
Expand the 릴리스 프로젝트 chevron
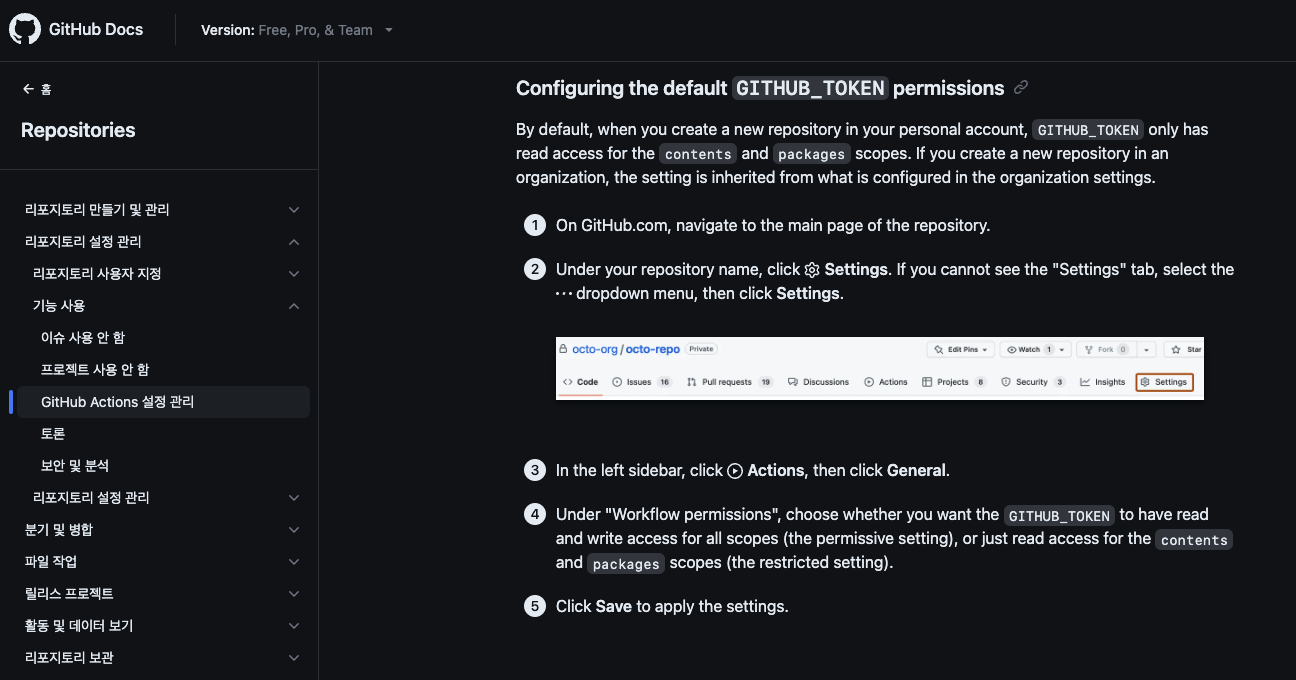[294, 594]
